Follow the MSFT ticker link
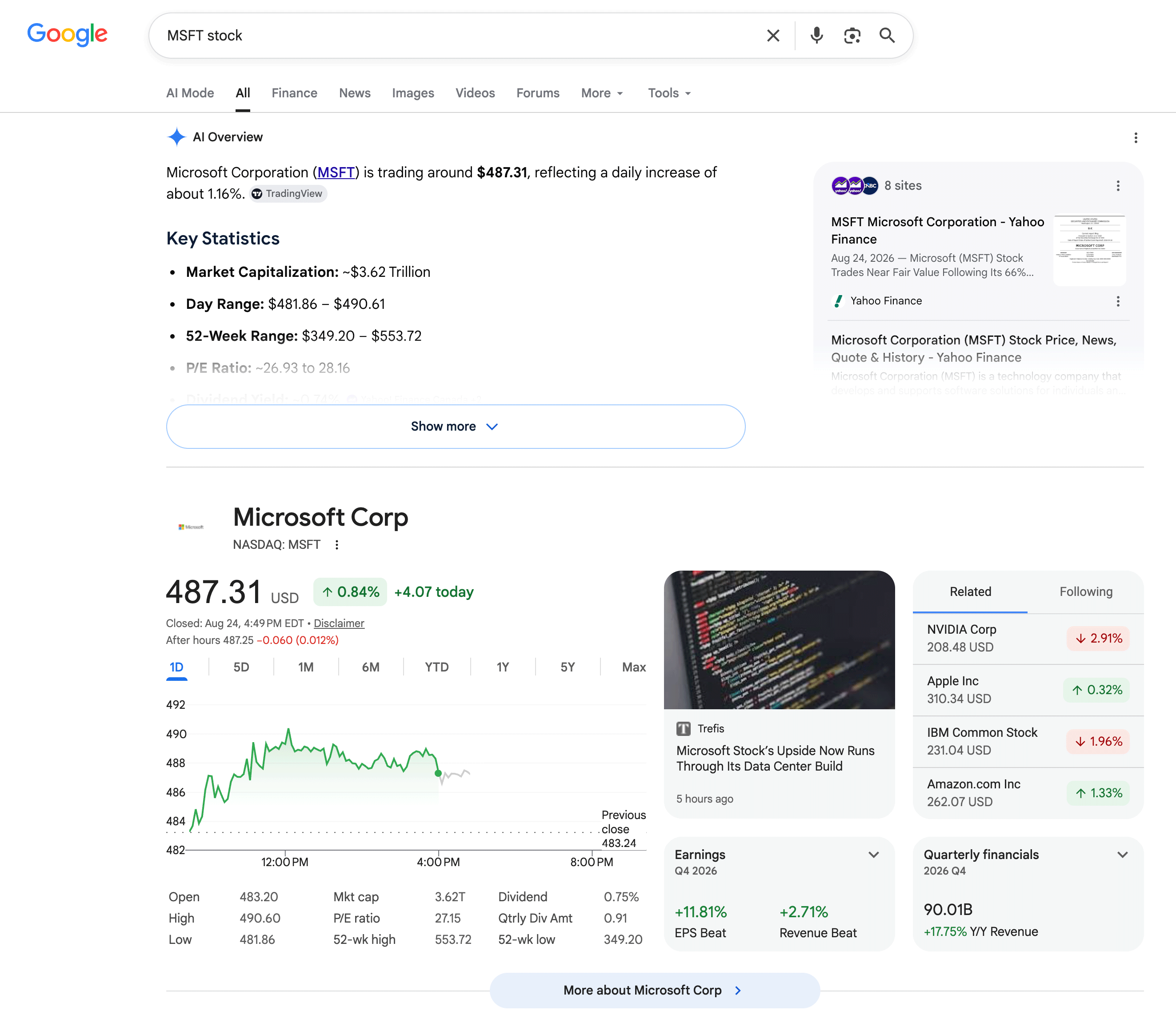1176x1023 pixels. [336, 172]
